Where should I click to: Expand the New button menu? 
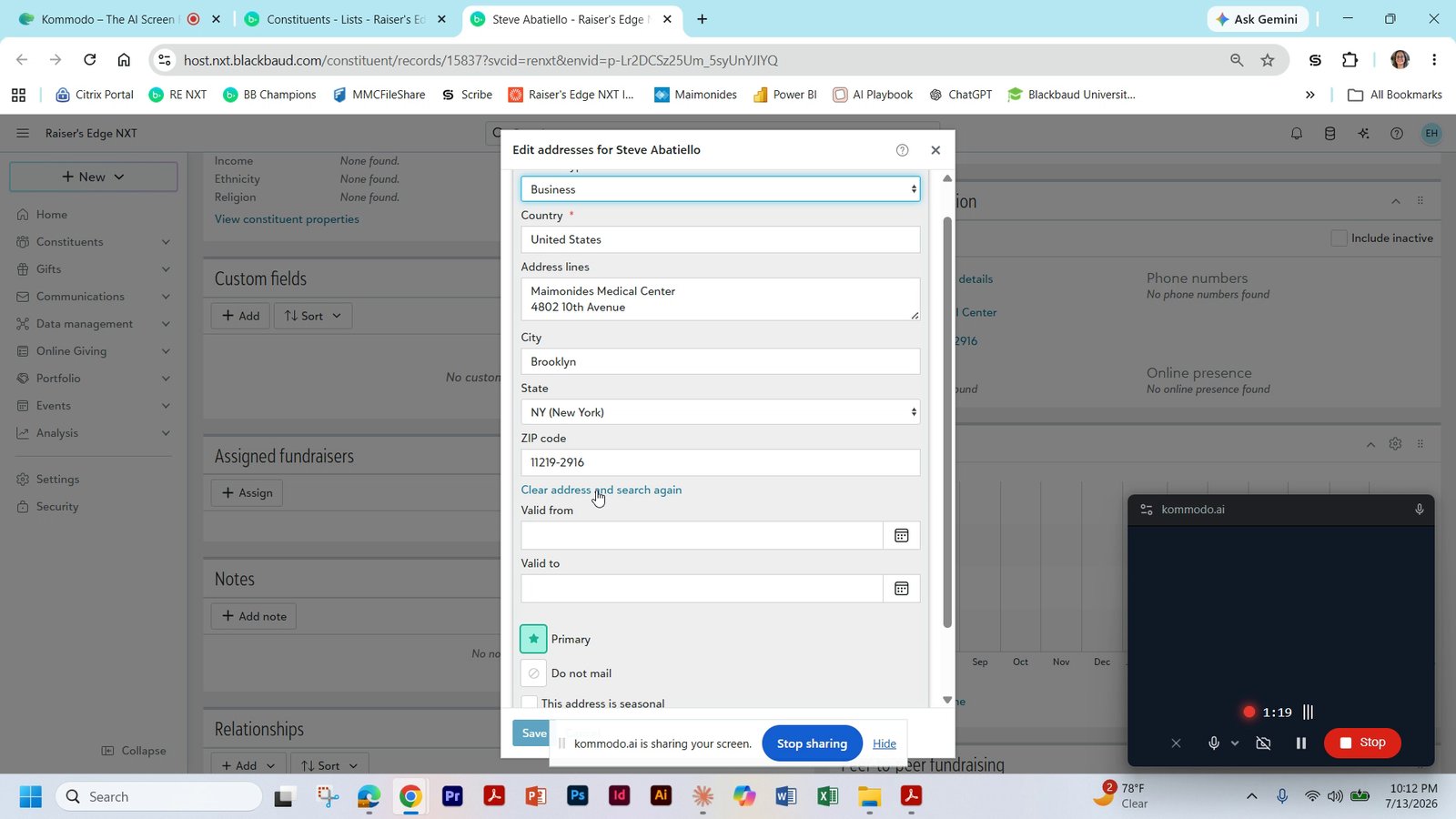93,177
